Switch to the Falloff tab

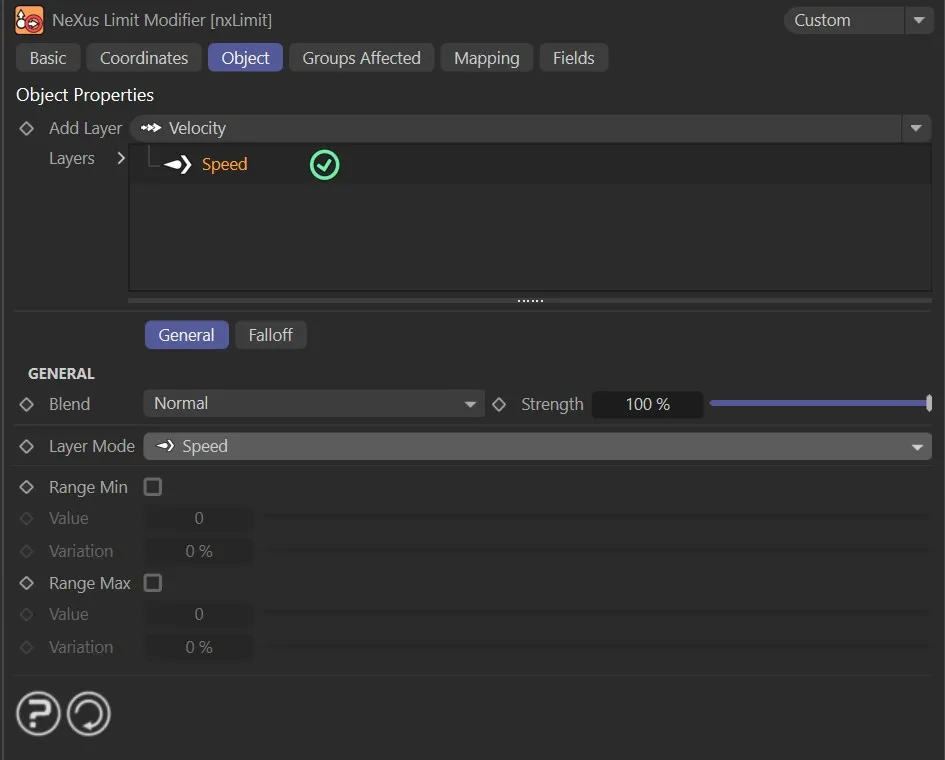coord(270,335)
